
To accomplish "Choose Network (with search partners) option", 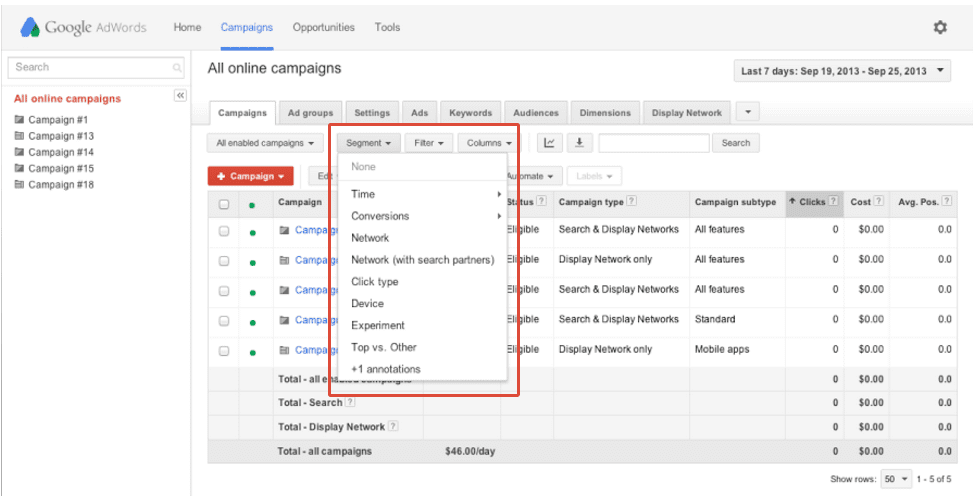I will (x=423, y=259).
